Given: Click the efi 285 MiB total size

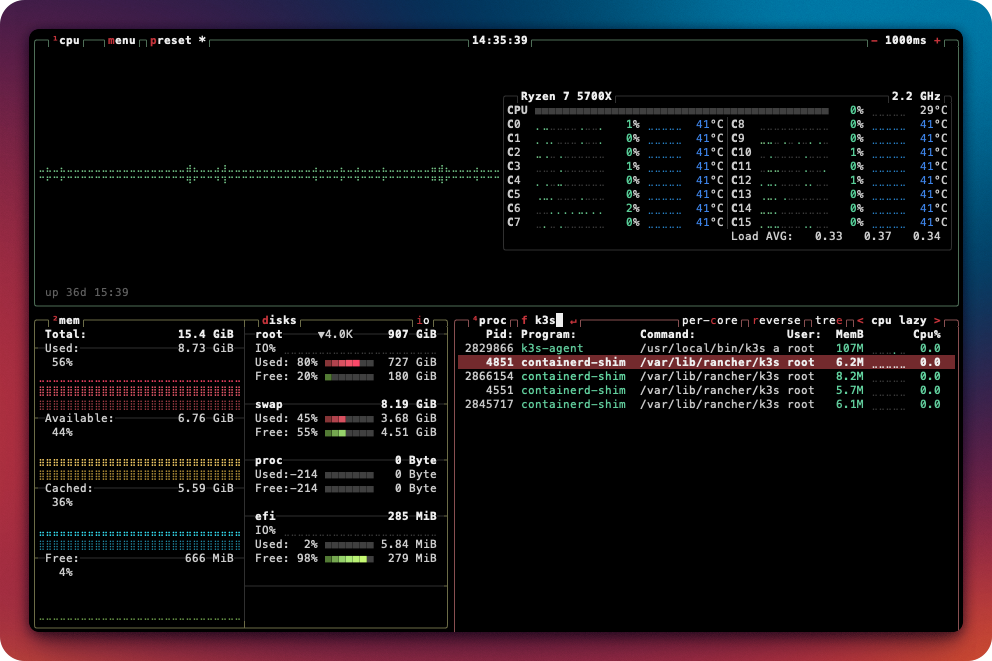Looking at the screenshot, I should 412,517.
